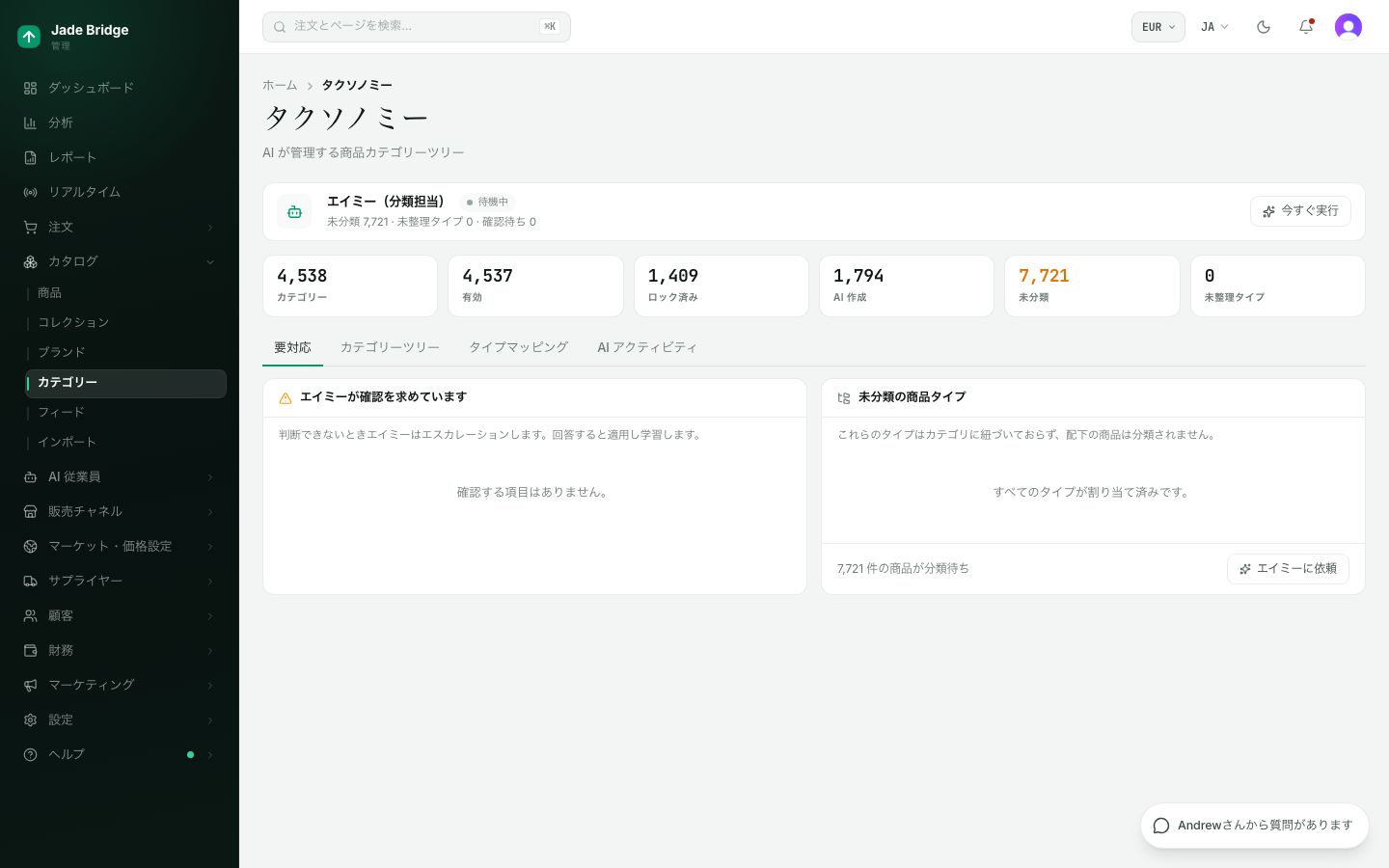Toggle dark mode with the moon icon
Image resolution: width=1389 pixels, height=868 pixels.
coord(1264,27)
